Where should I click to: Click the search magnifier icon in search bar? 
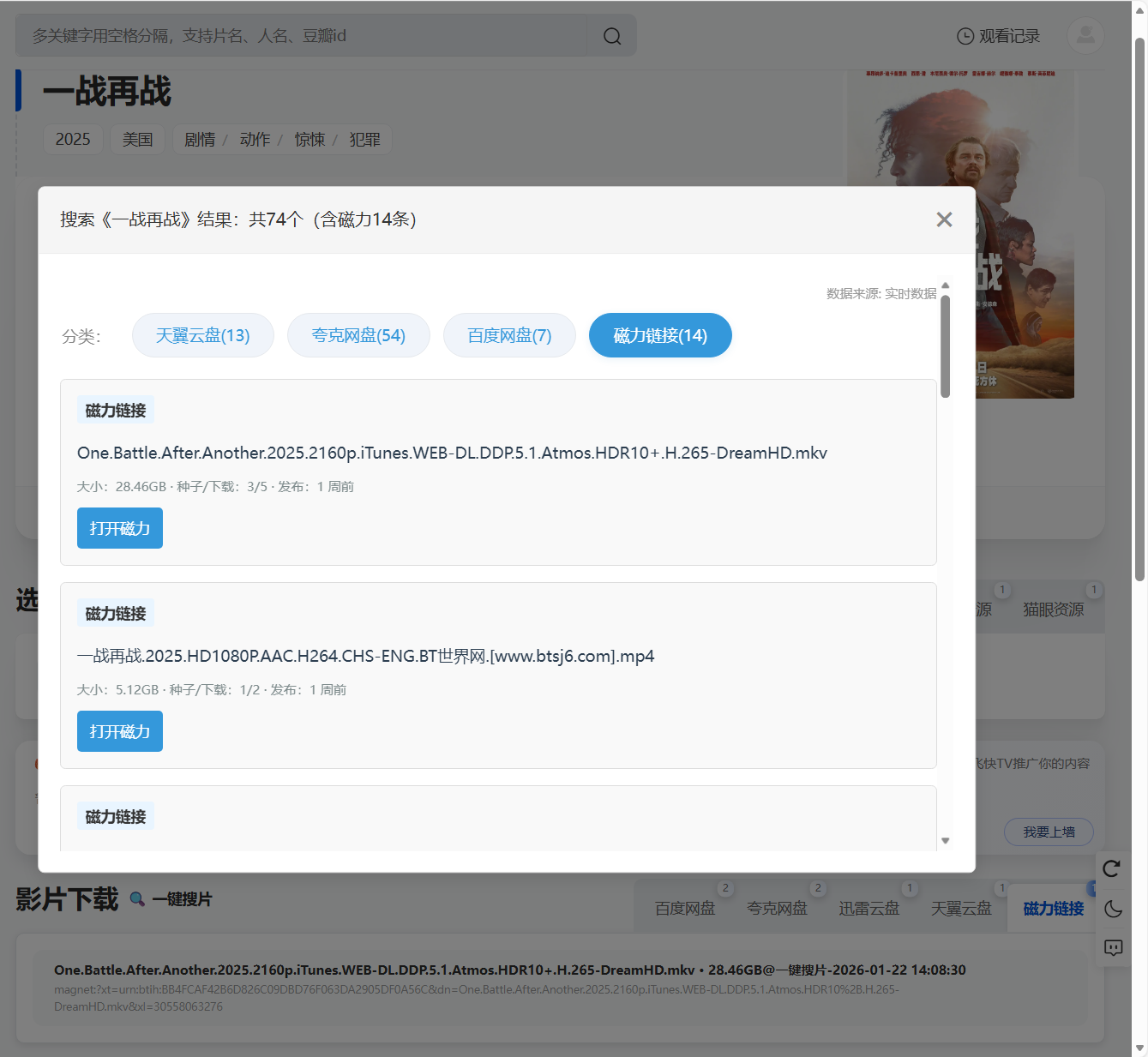pos(611,36)
